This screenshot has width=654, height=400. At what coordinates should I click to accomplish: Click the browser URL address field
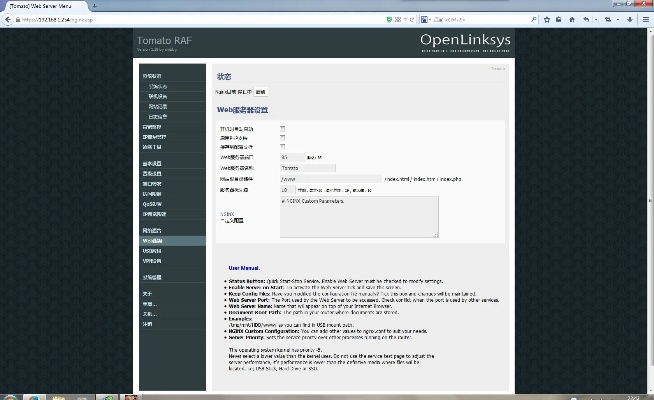[x=200, y=20]
